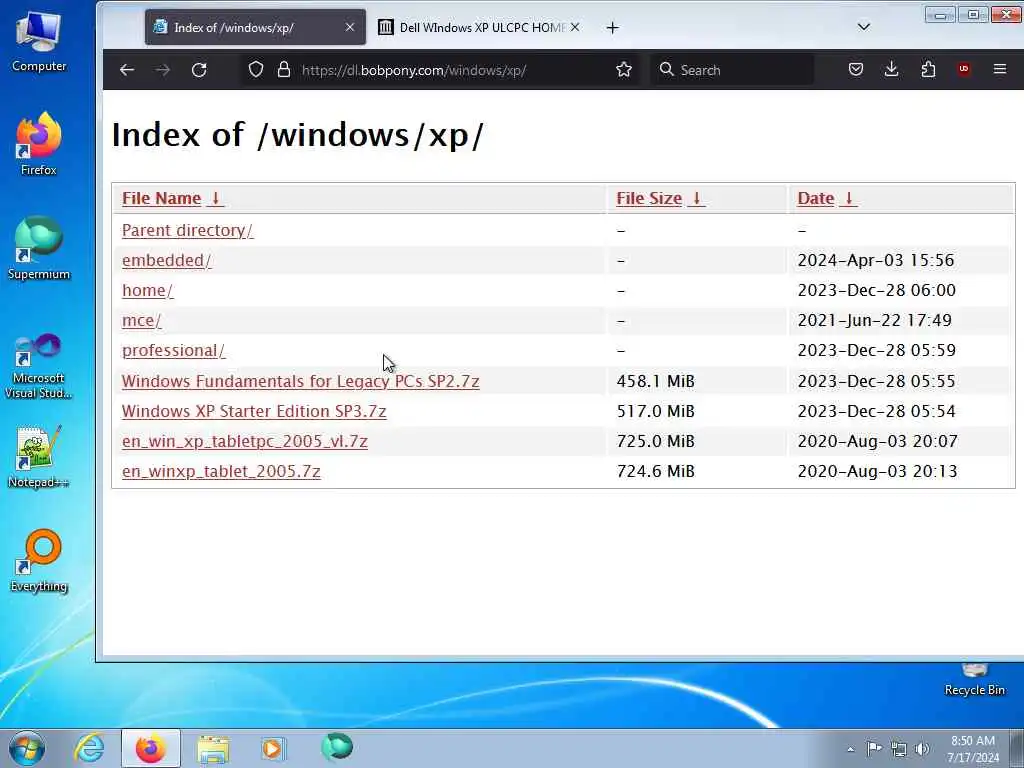
Task: Click the padlock site info icon
Action: (283, 69)
